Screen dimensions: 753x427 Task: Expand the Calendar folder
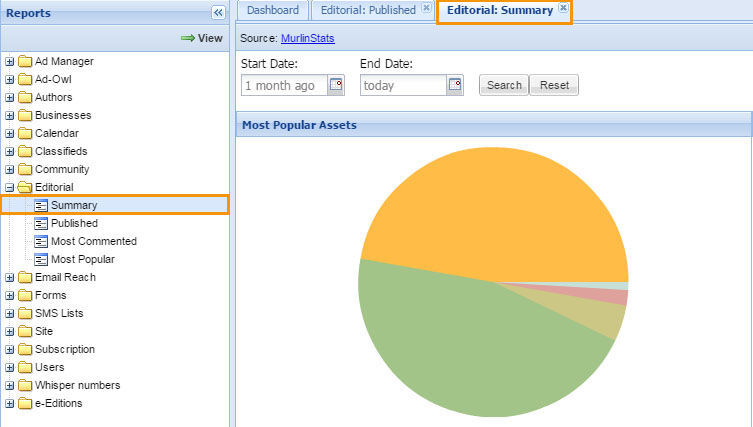10,134
